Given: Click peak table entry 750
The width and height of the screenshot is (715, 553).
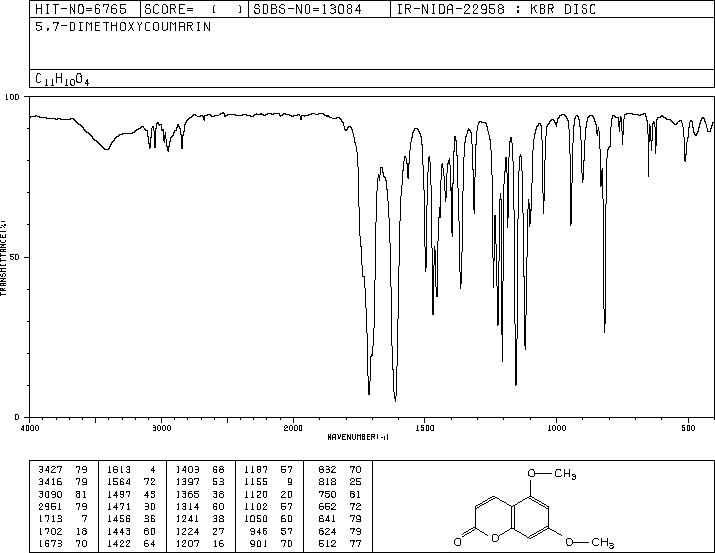Looking at the screenshot, I should pos(327,494).
